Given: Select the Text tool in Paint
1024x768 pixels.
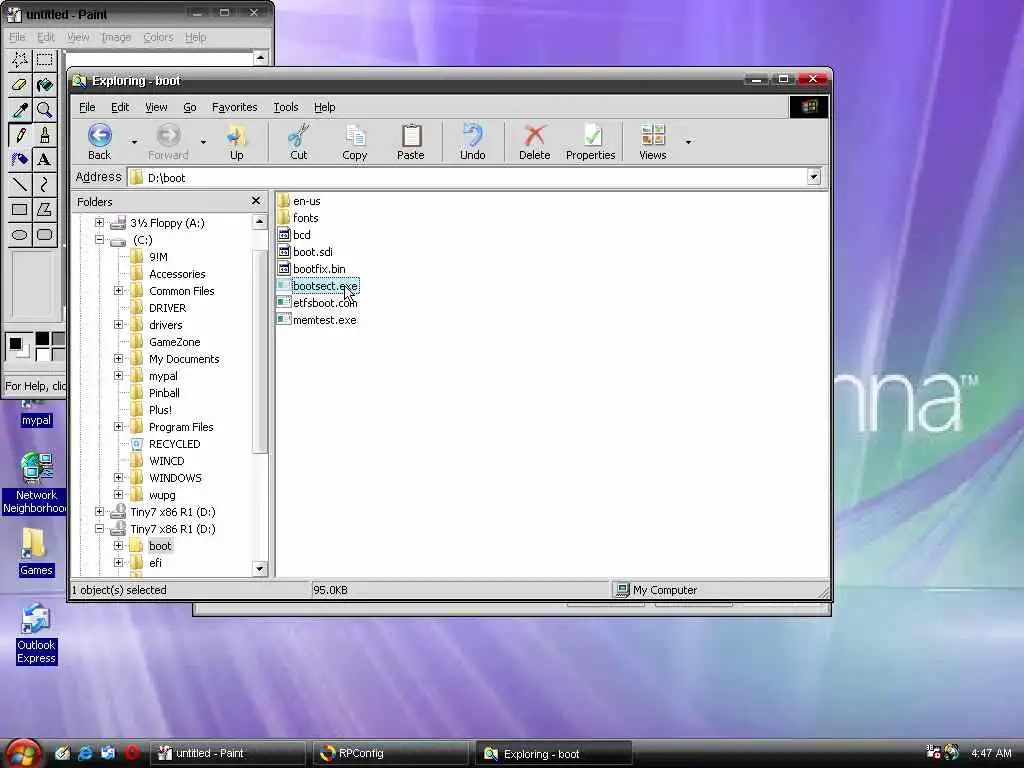Looking at the screenshot, I should [x=44, y=159].
